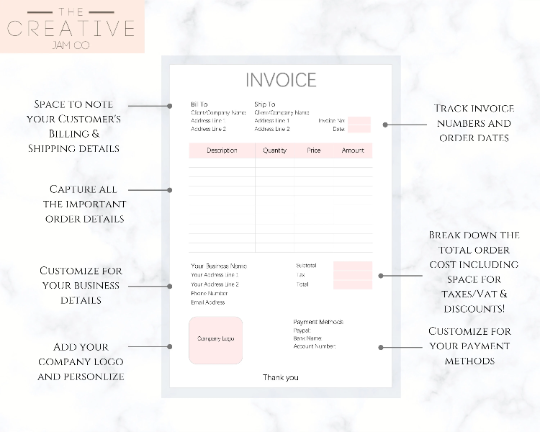Click the Ship To label
The image size is (540, 432).
264,104
